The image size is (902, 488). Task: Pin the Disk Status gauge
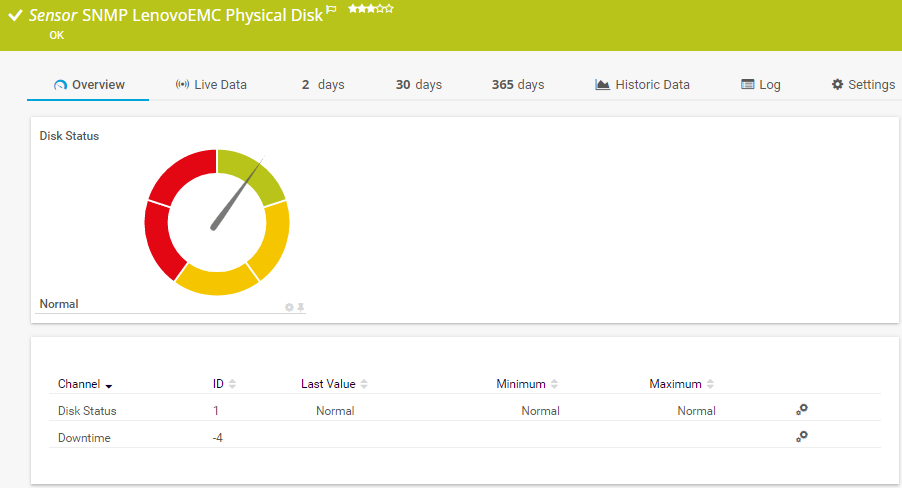pyautogui.click(x=301, y=307)
